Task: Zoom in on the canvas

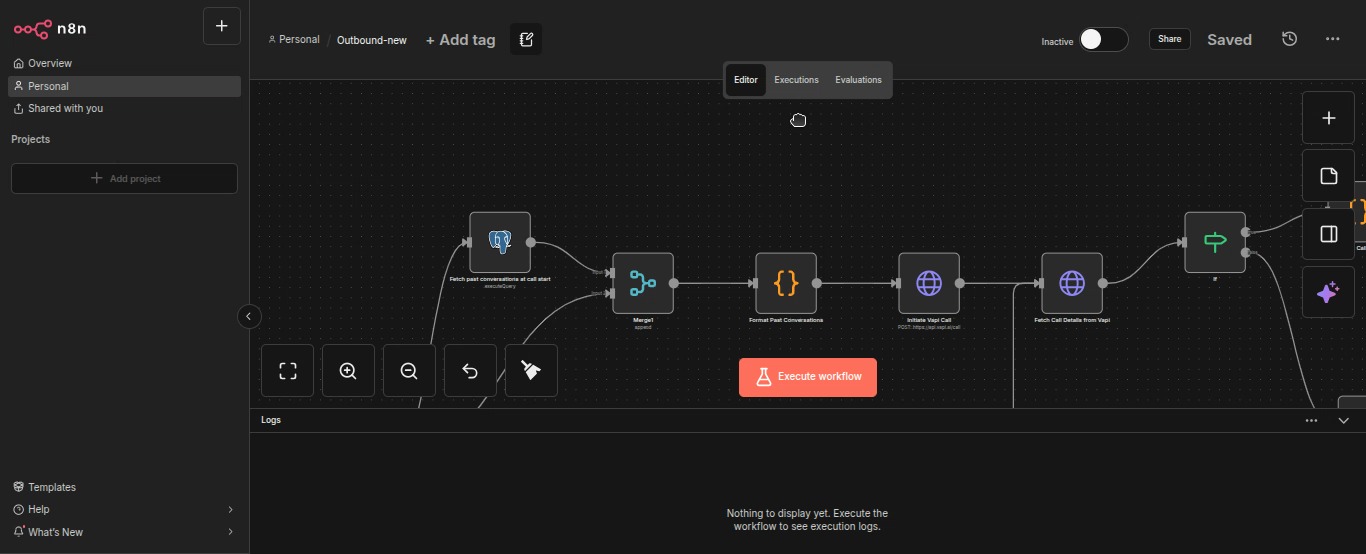Action: click(348, 371)
